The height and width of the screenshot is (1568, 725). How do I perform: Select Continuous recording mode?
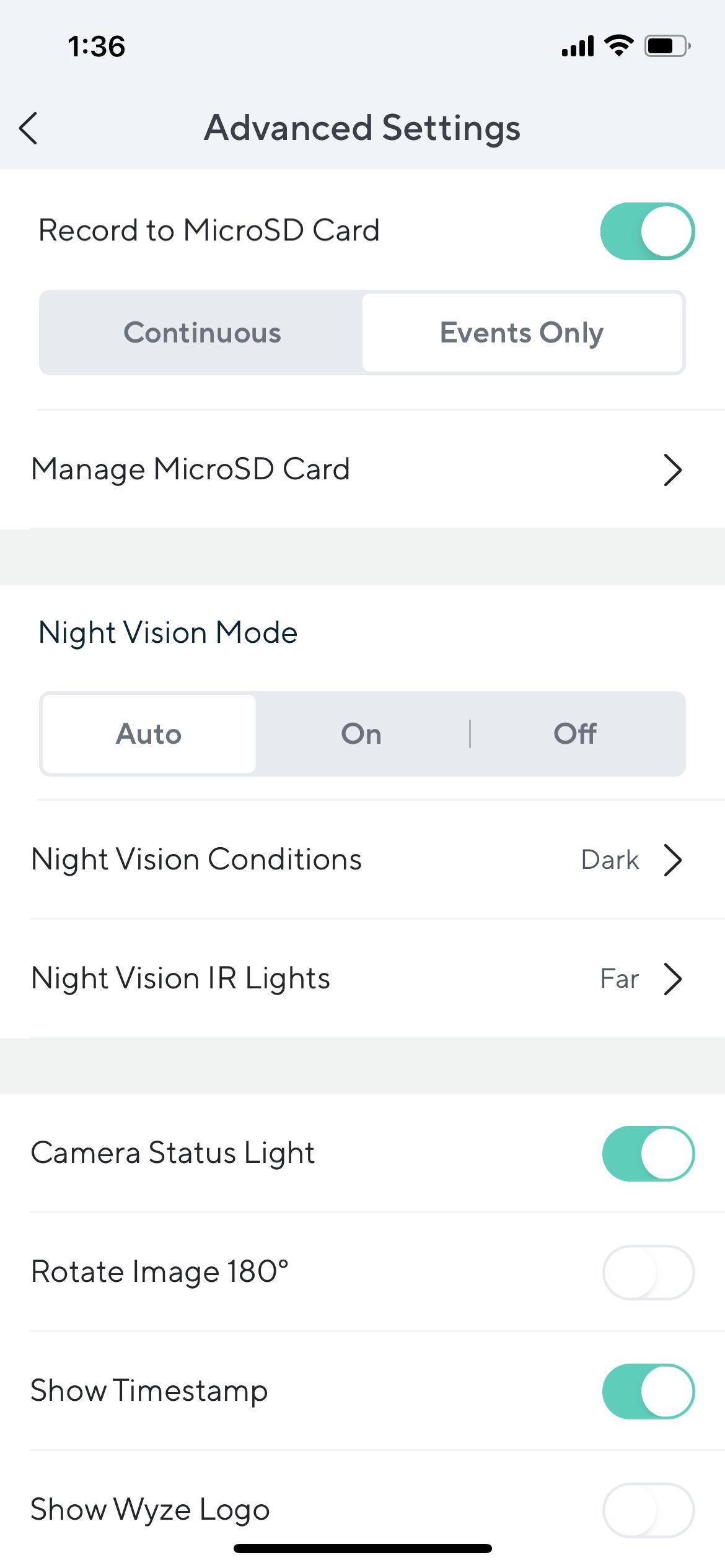click(202, 333)
